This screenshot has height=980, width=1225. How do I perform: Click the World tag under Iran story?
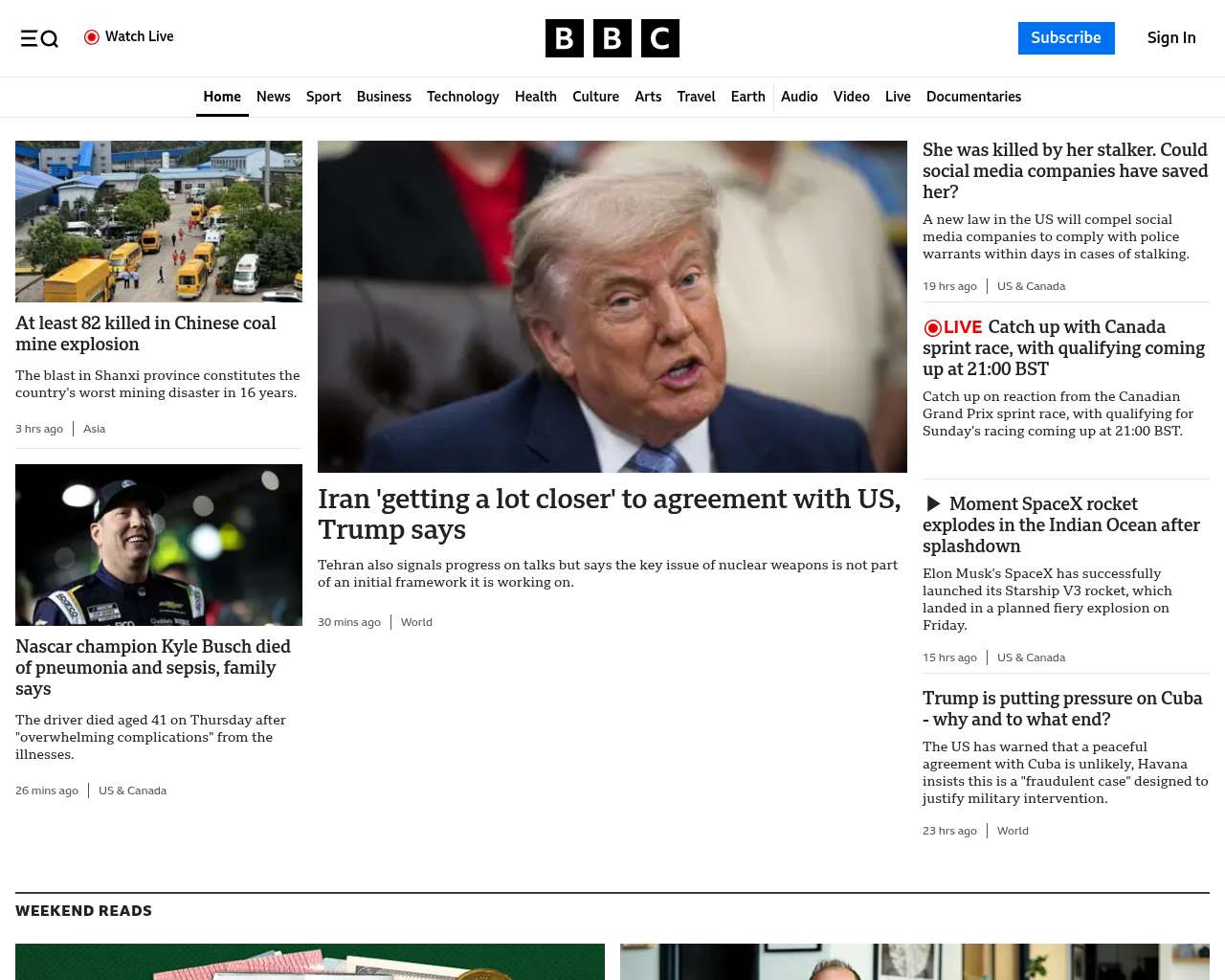(x=416, y=622)
